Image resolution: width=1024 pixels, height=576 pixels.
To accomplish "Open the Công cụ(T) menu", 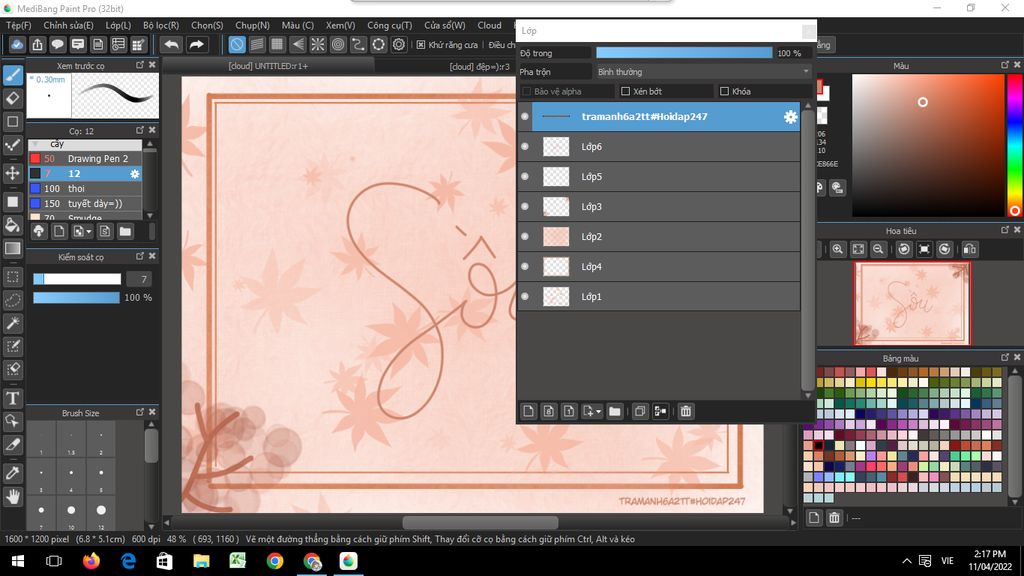I will (389, 25).
